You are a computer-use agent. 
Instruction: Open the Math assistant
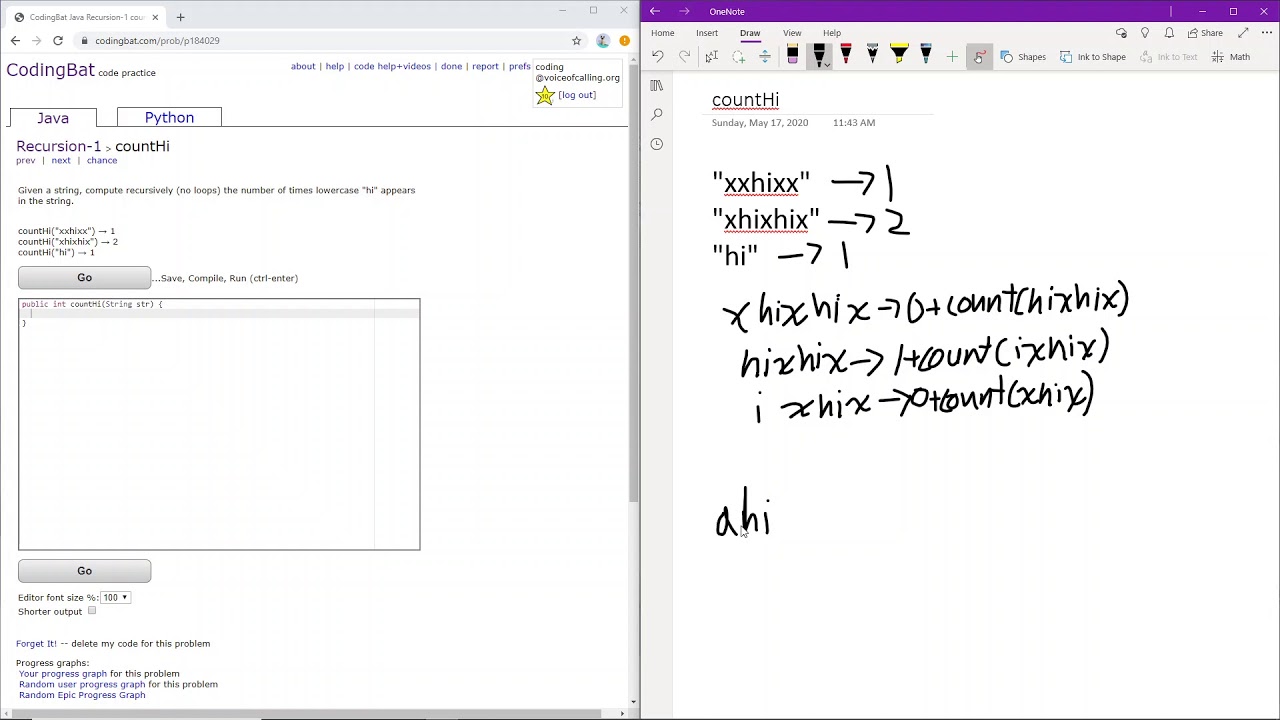[1231, 57]
